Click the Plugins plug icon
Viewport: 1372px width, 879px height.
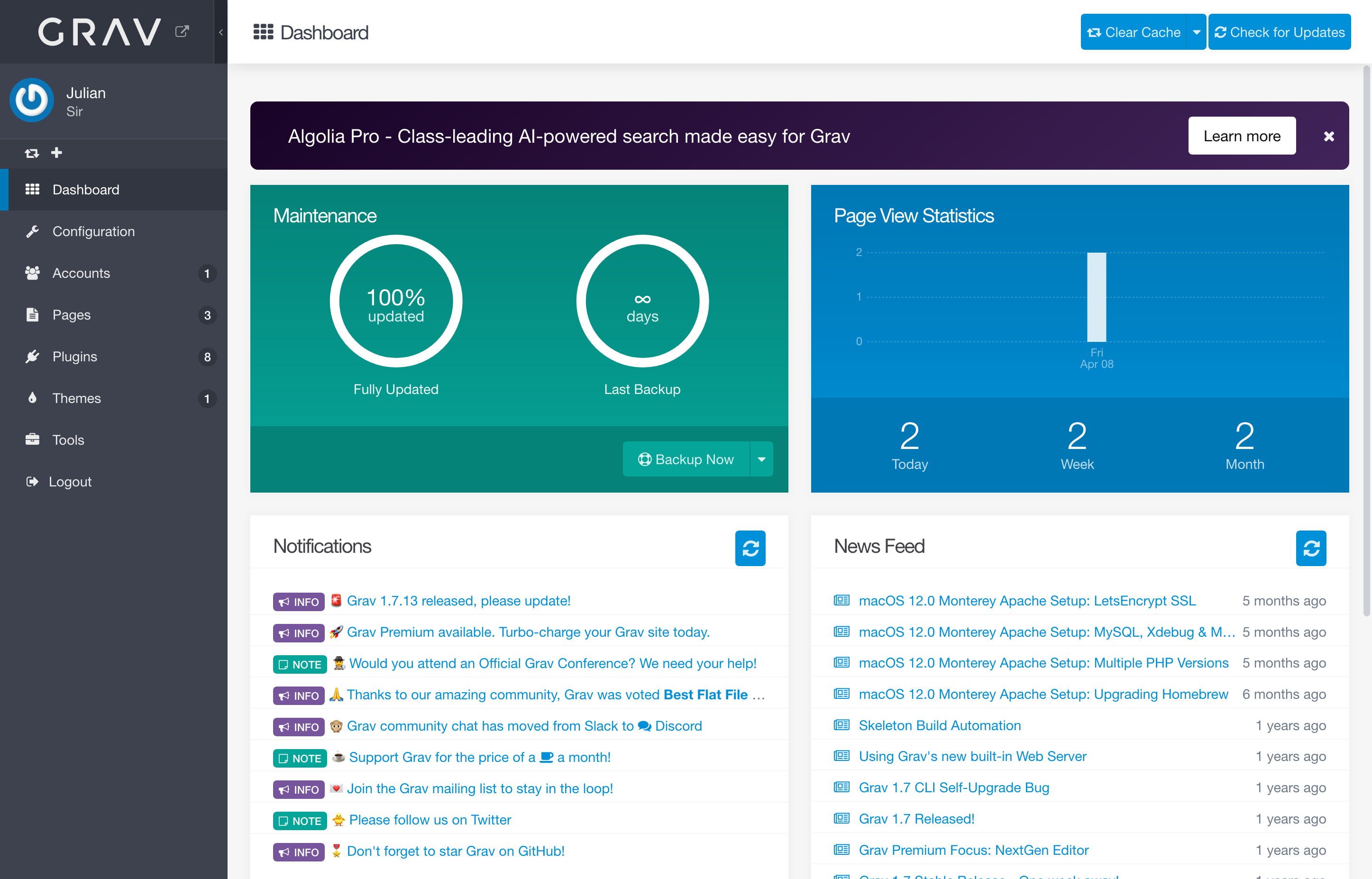tap(33, 356)
